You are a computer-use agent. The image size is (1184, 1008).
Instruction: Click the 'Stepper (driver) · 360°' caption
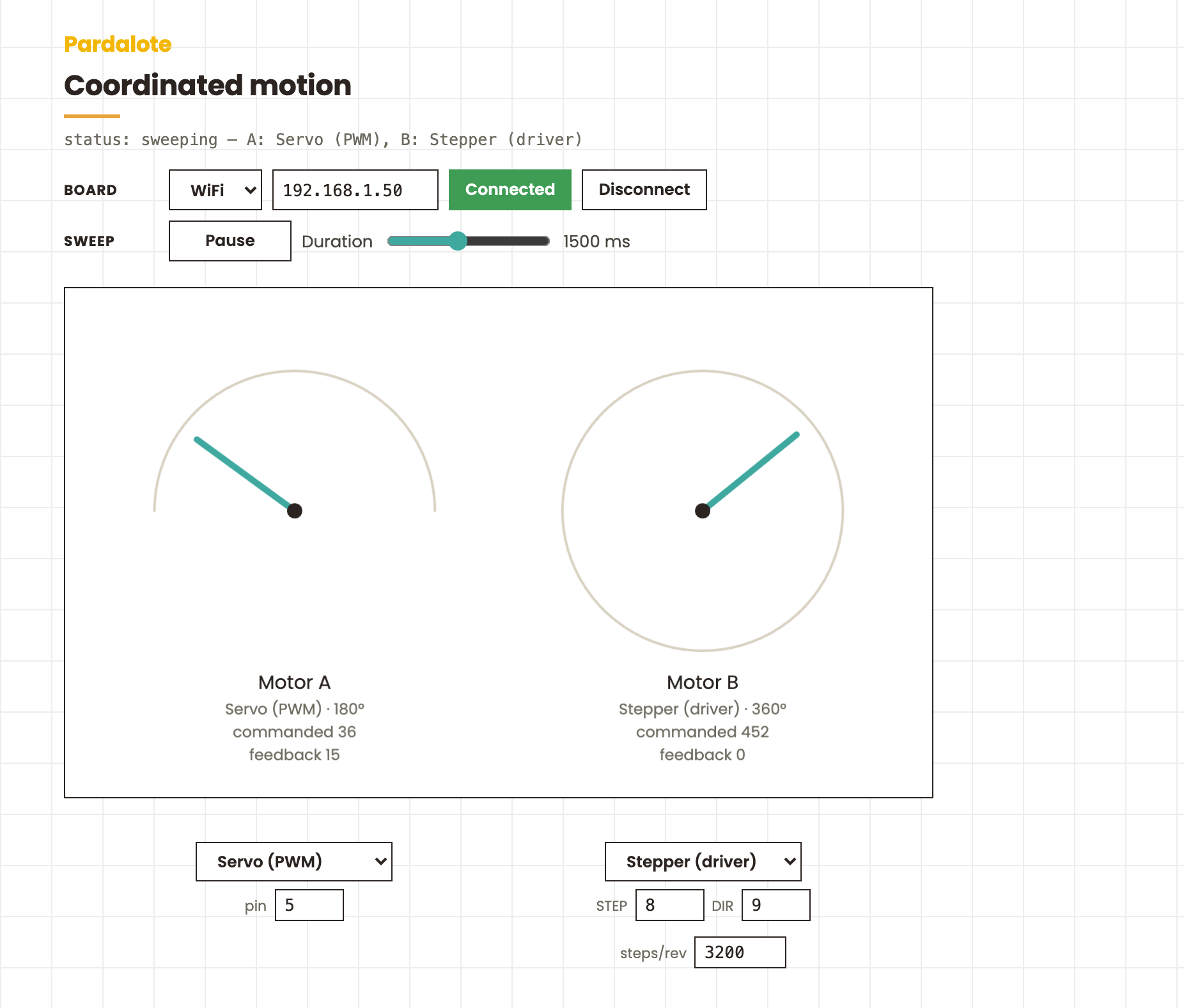703,709
